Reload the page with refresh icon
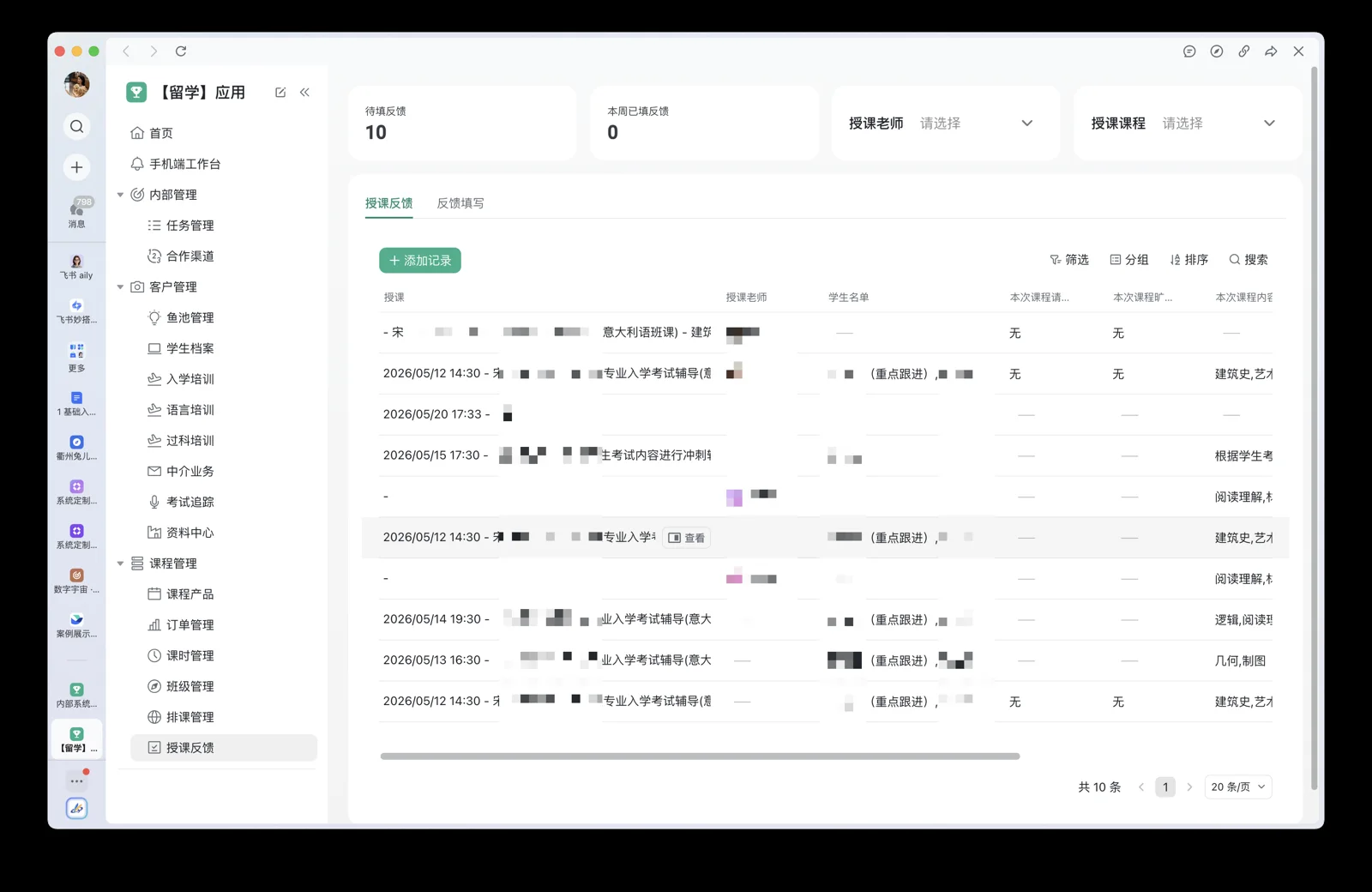Image resolution: width=1372 pixels, height=892 pixels. point(181,51)
